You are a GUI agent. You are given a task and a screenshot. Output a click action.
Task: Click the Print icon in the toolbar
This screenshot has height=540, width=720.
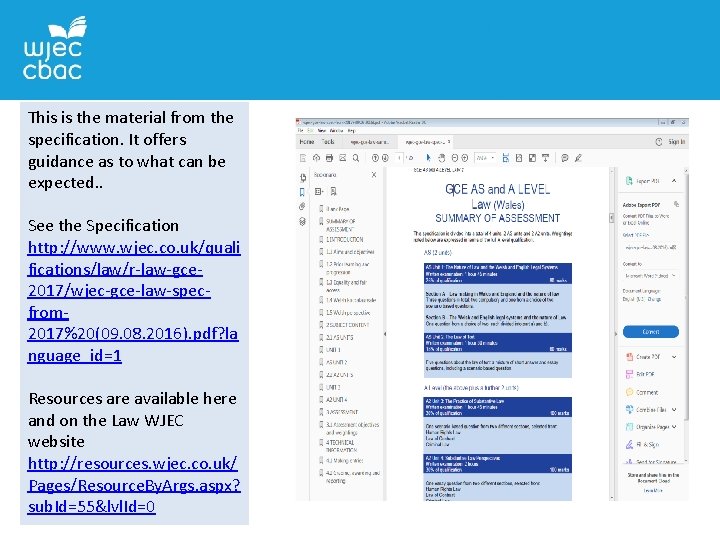pyautogui.click(x=329, y=158)
